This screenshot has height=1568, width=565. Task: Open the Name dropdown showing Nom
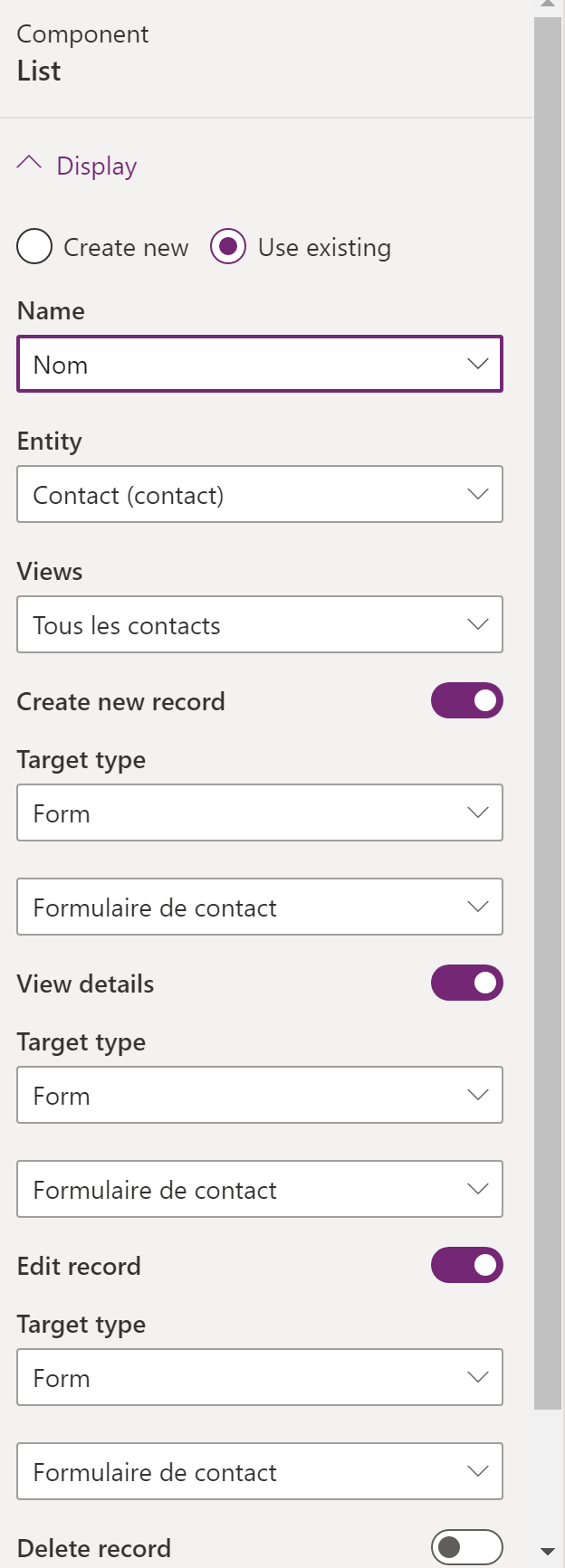[260, 365]
